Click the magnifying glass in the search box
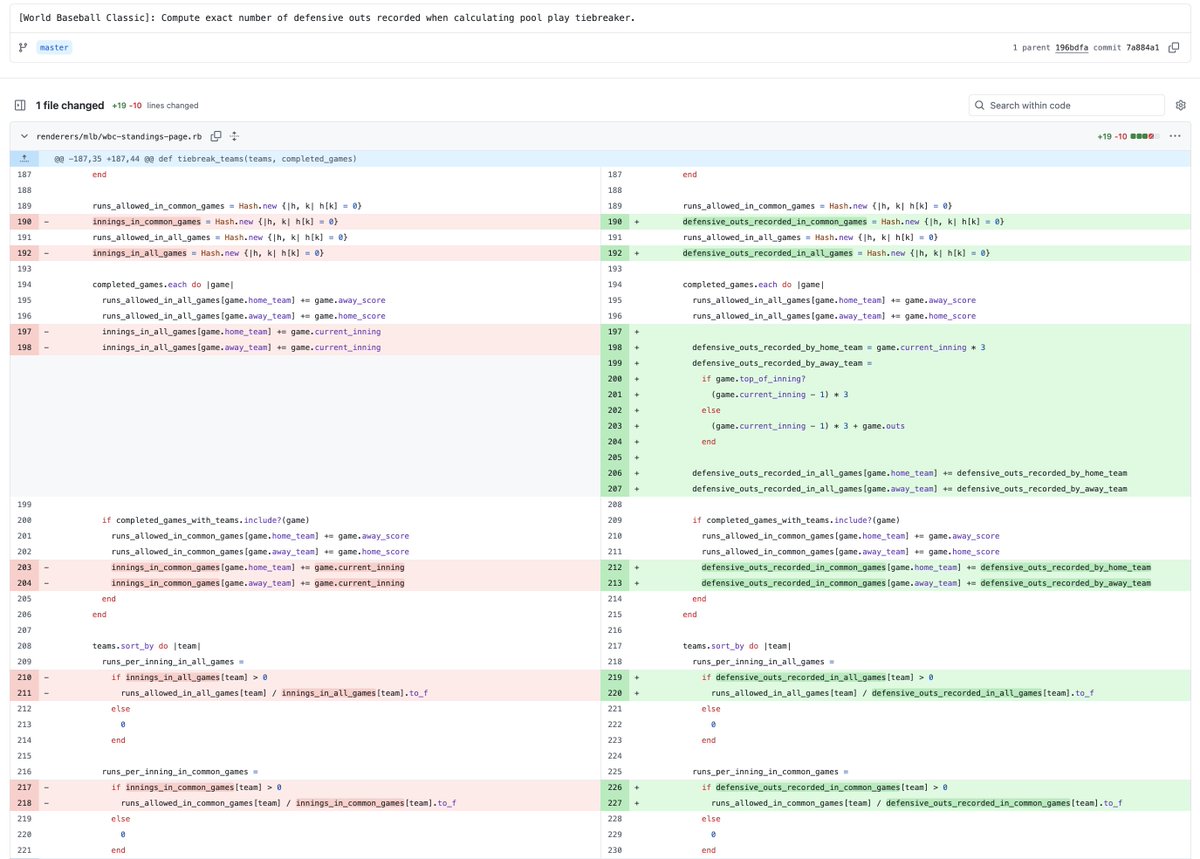The image size is (1200, 859). 978,105
